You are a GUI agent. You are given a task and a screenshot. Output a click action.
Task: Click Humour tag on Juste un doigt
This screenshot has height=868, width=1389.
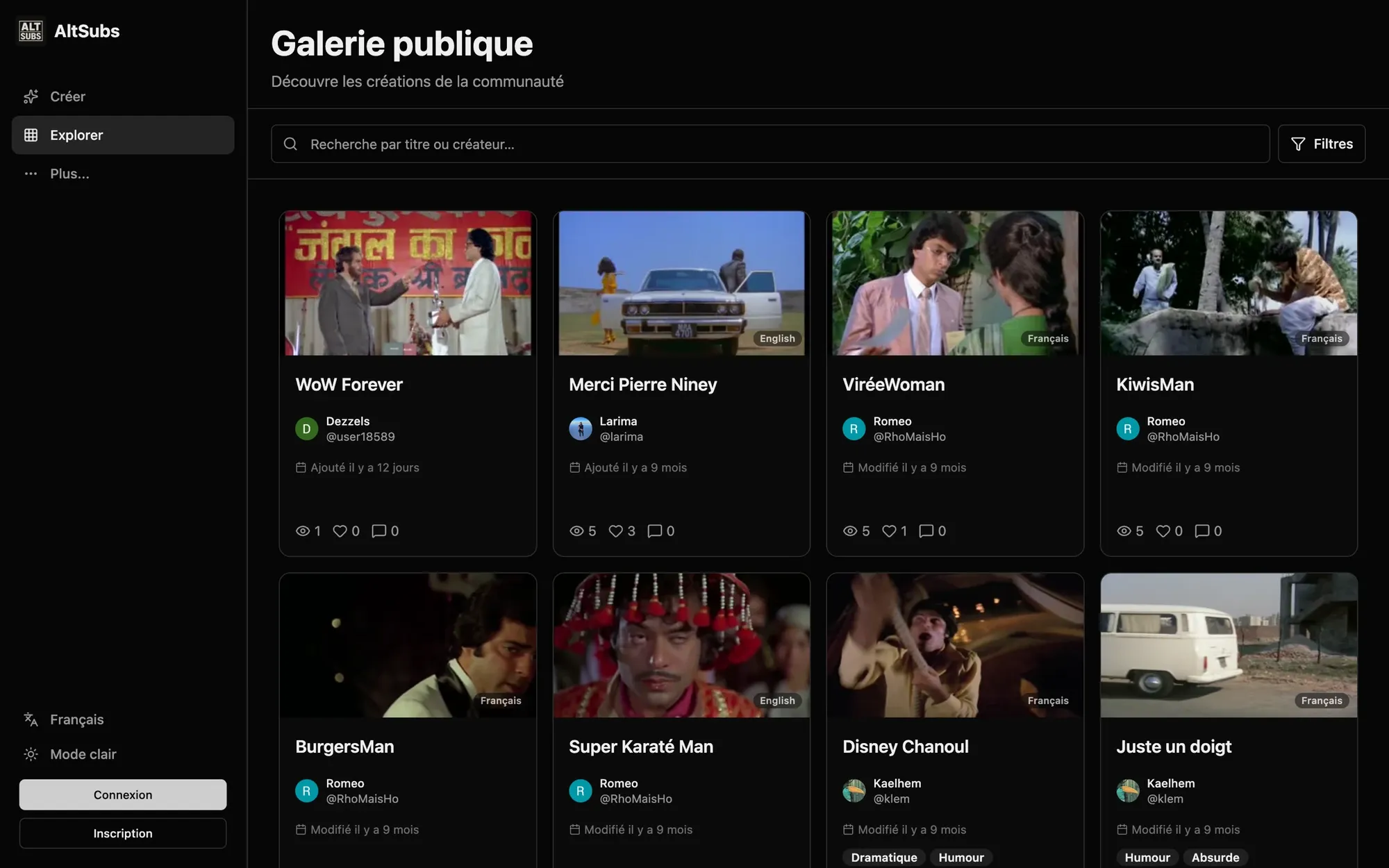(1147, 858)
